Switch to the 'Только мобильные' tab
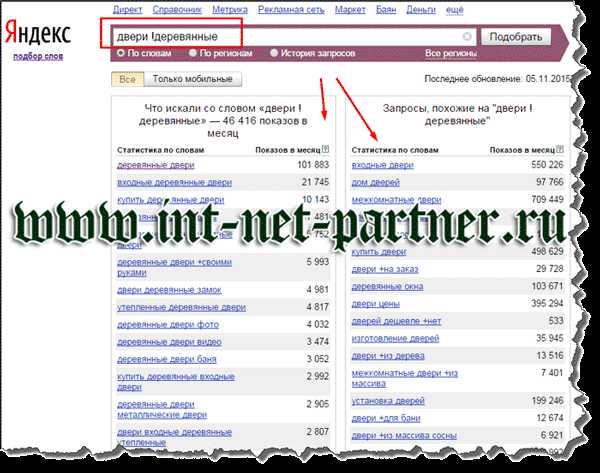This screenshot has height=473, width=600. click(193, 79)
